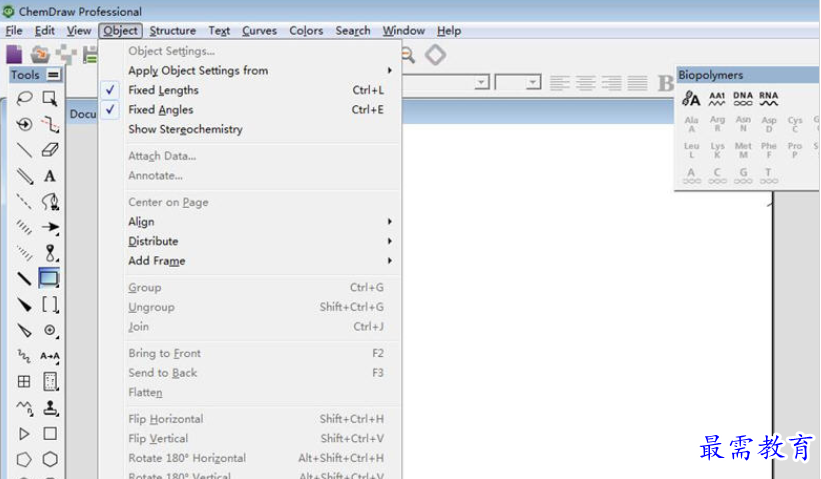This screenshot has width=821, height=479.
Task: Select the Hollow Wedge Bond tool
Action: pyautogui.click(x=24, y=330)
